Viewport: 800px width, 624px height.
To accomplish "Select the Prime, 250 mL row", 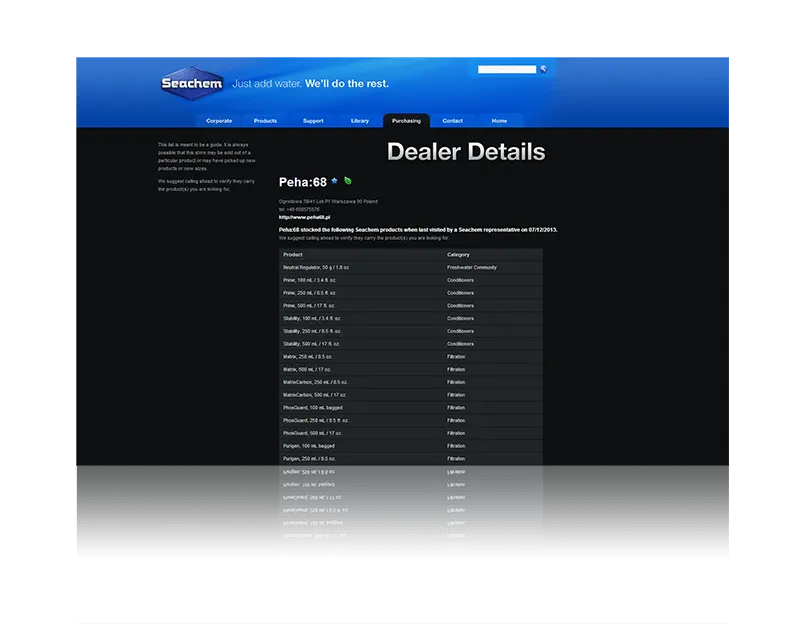I will point(411,293).
